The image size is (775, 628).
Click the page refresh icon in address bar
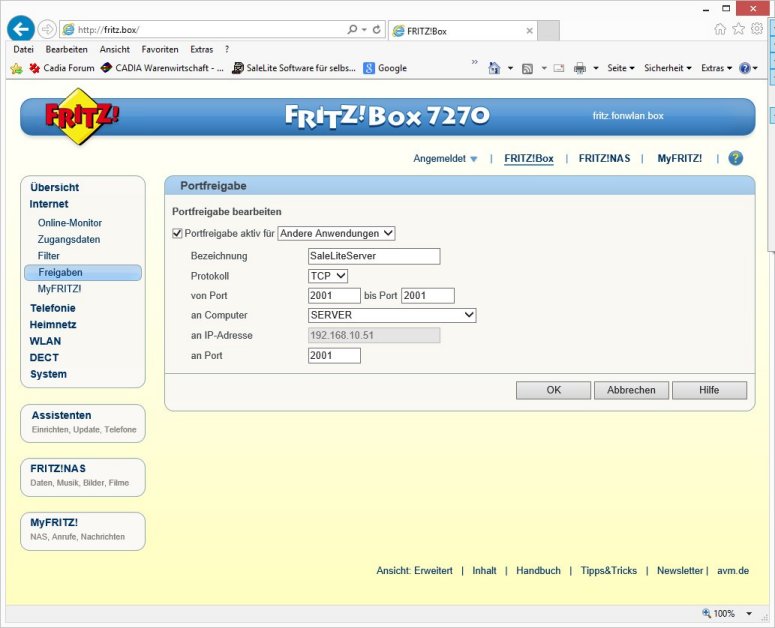(x=376, y=30)
